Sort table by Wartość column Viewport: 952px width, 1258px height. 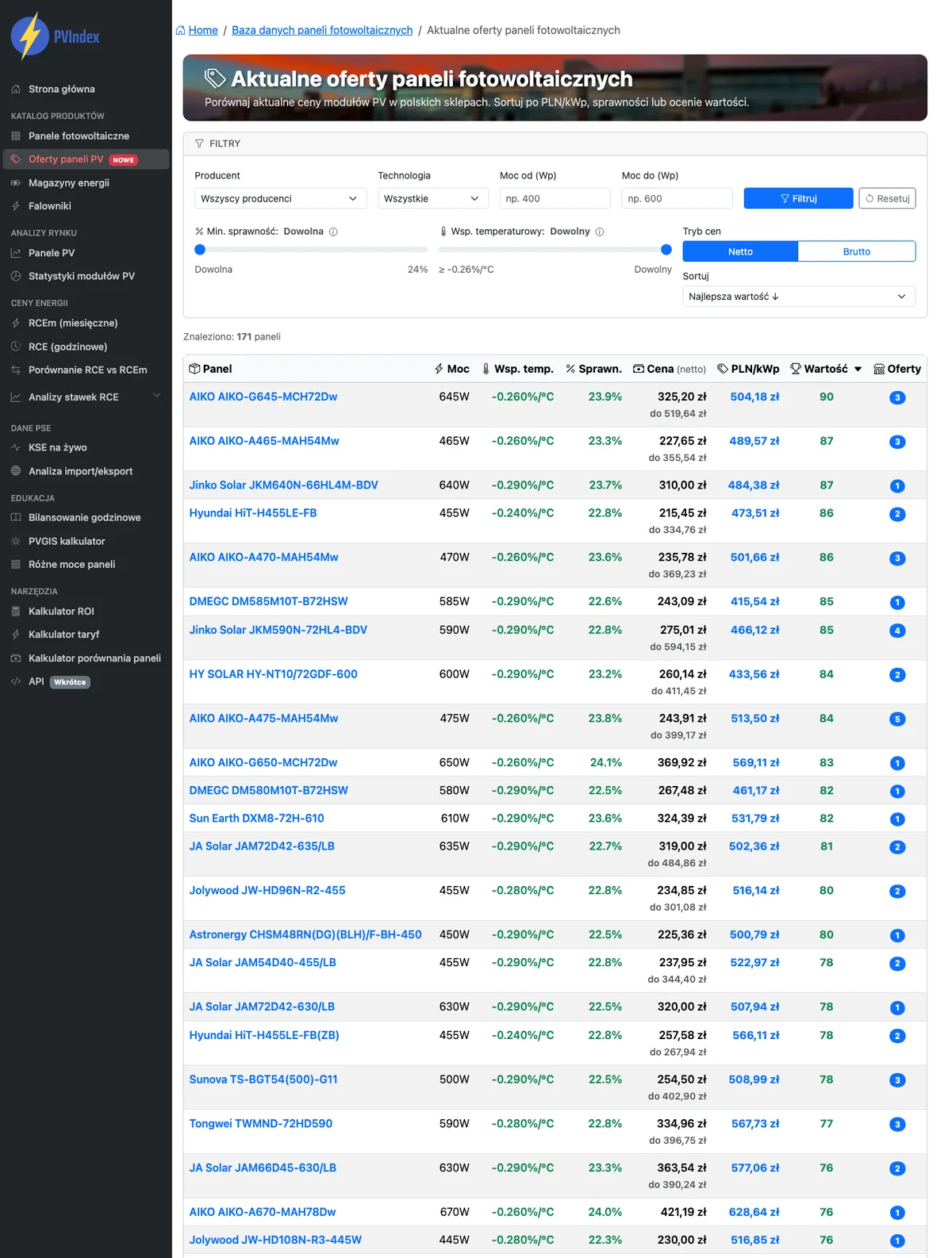(x=826, y=369)
